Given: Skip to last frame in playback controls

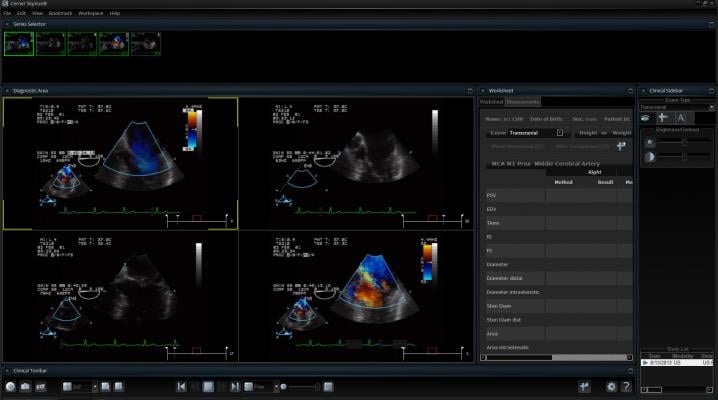Looking at the screenshot, I should (236, 386).
